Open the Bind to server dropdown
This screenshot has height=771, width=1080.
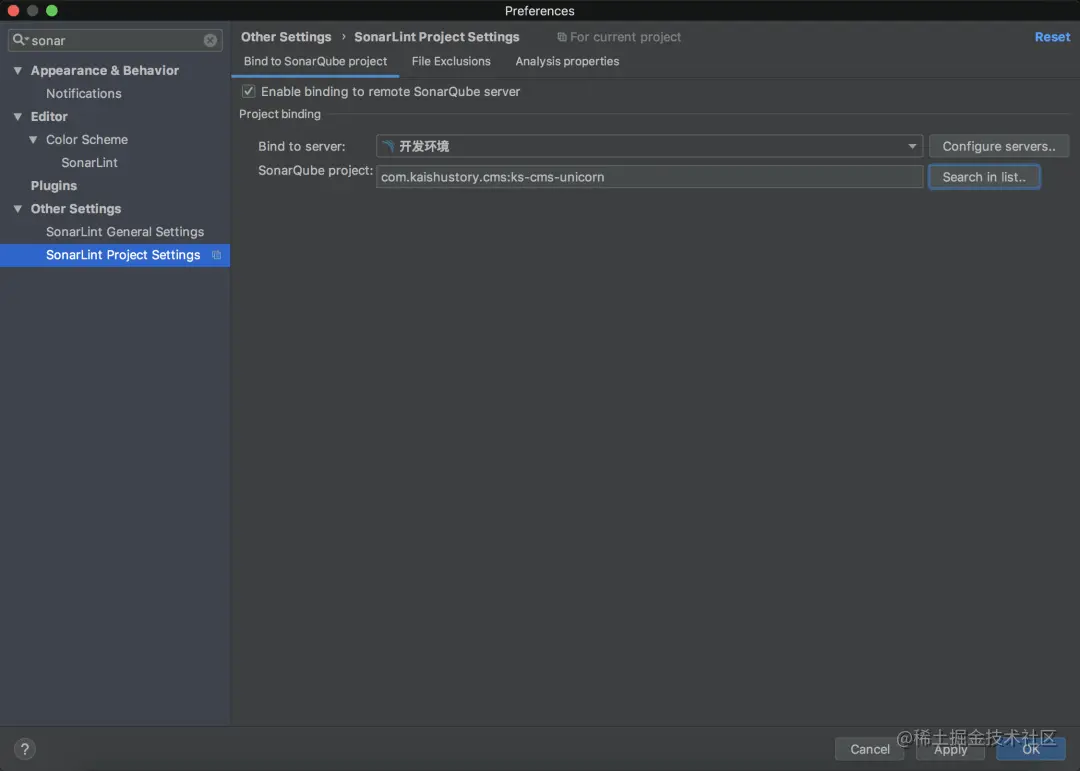(649, 146)
